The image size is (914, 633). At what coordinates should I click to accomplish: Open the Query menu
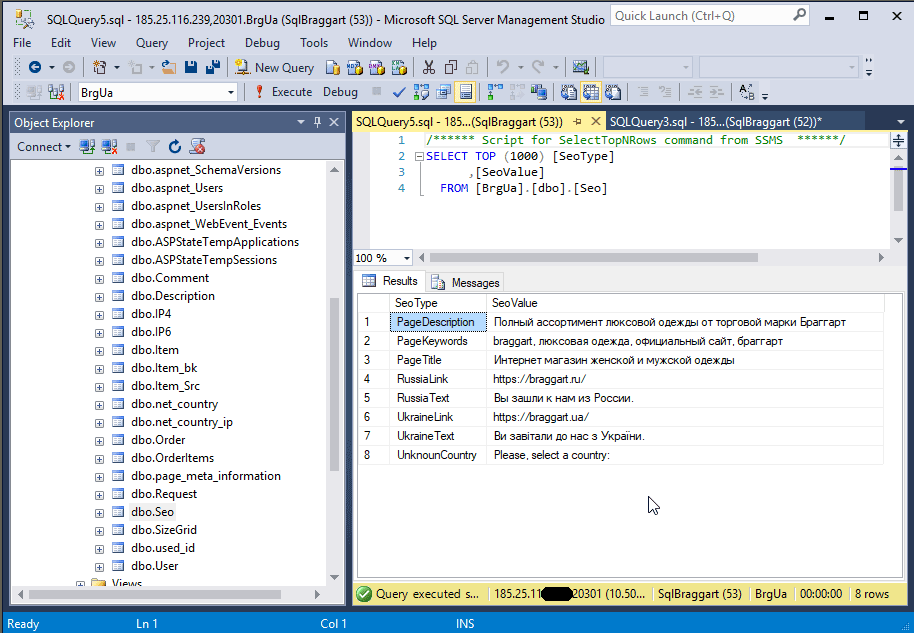152,43
